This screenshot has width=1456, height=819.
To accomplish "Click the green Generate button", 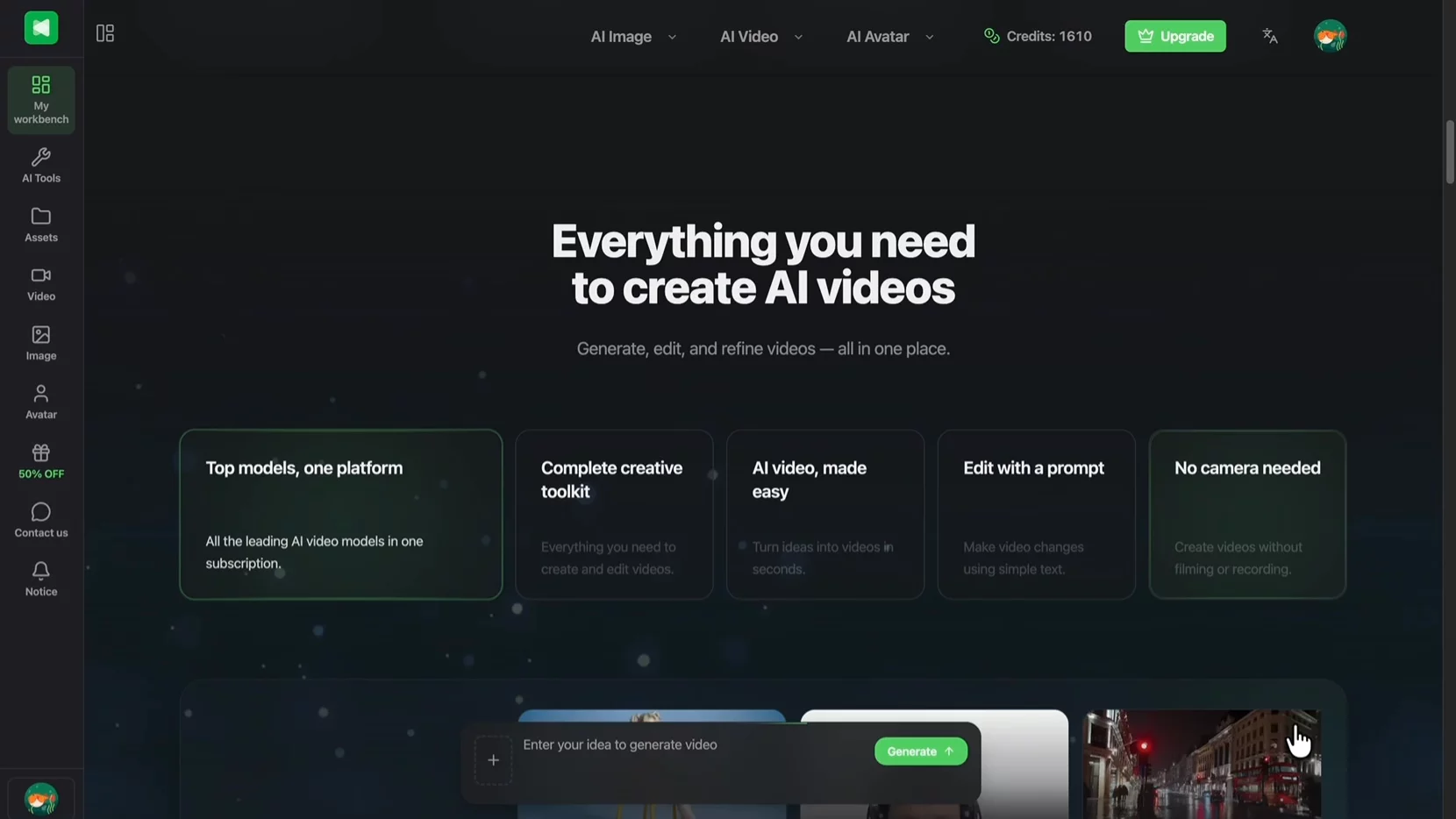I will [921, 751].
